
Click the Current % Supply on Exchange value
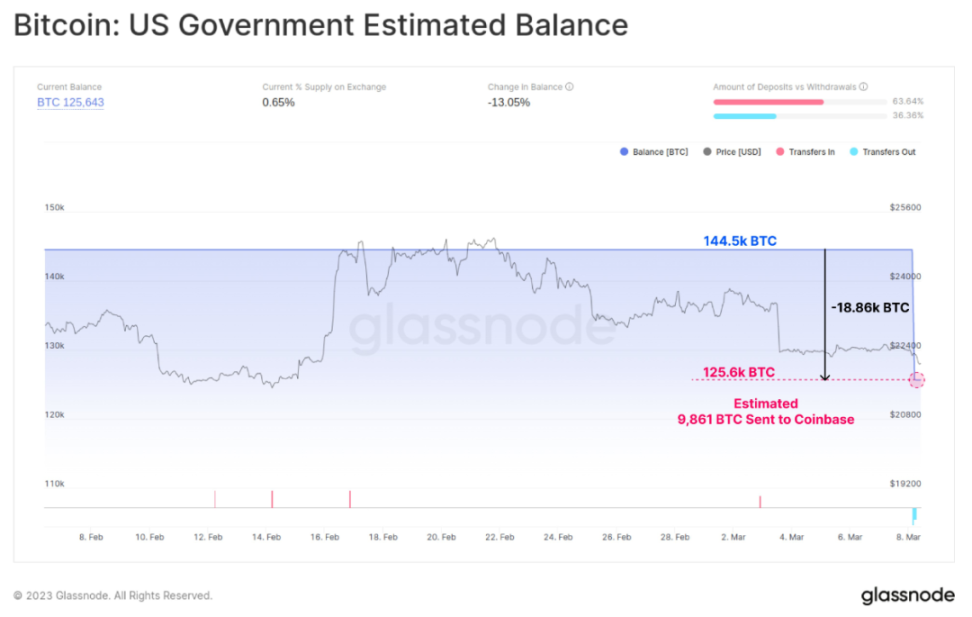278,103
